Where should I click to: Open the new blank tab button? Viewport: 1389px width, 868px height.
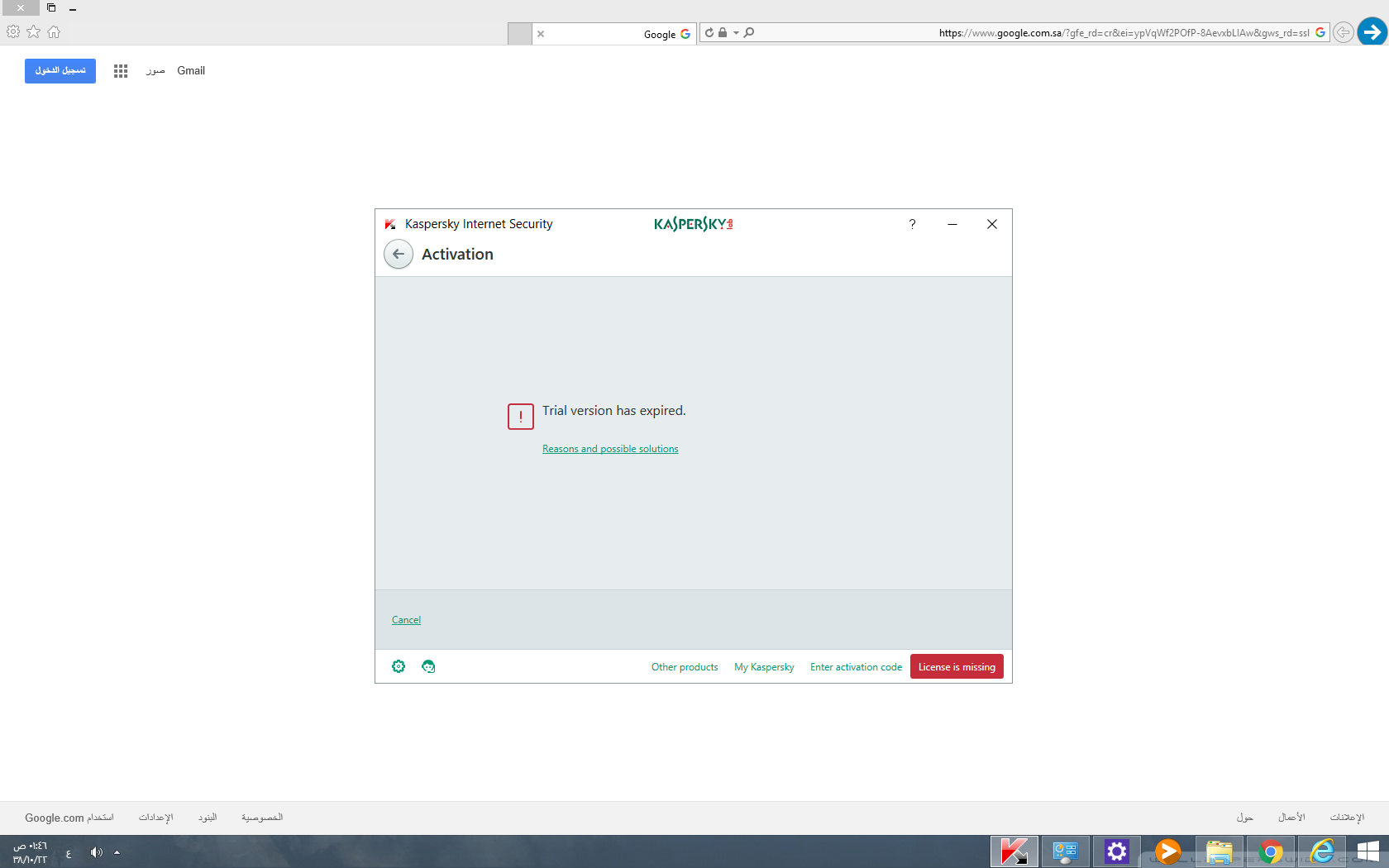[x=519, y=34]
